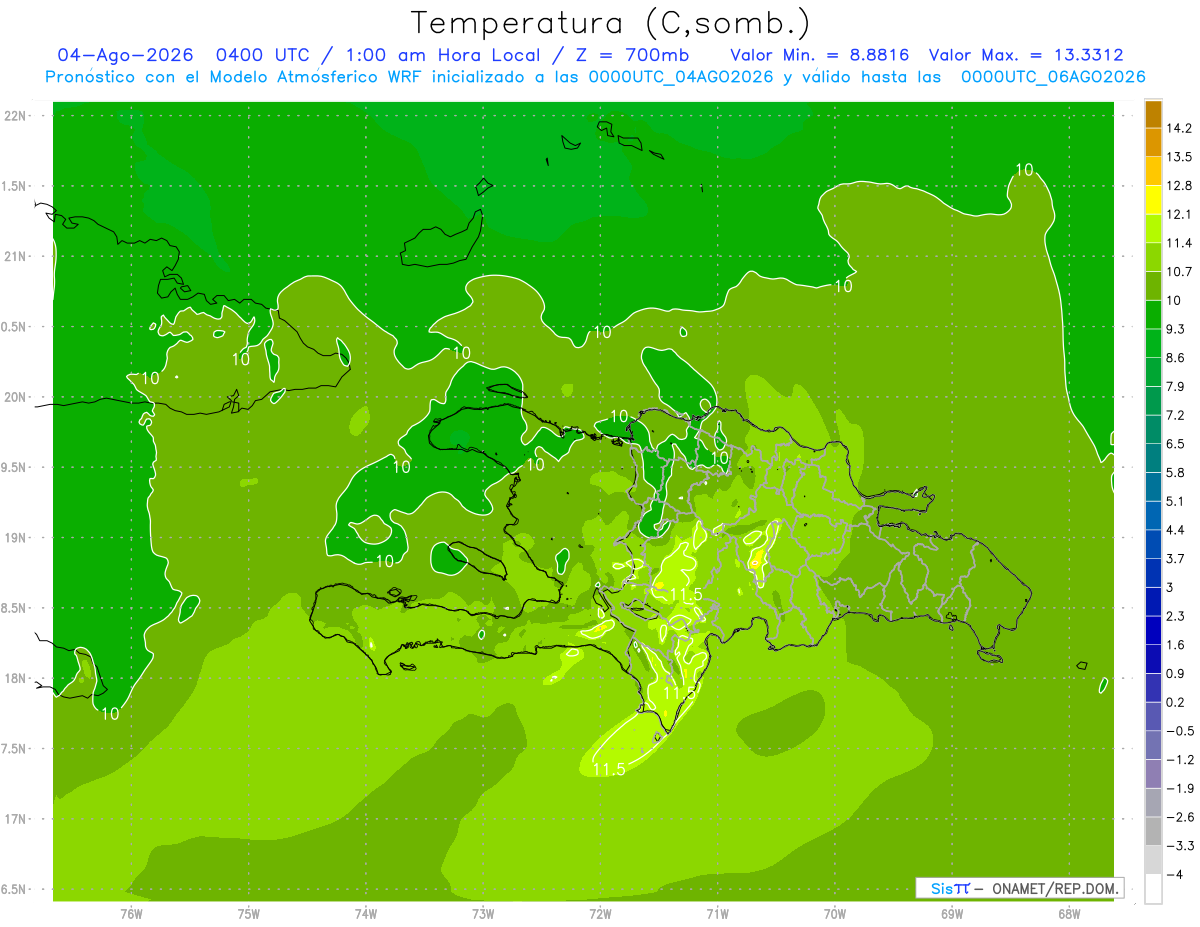This screenshot has height=927, width=1200.
Task: Click the 76W longitude axis label
Action: pos(131,913)
